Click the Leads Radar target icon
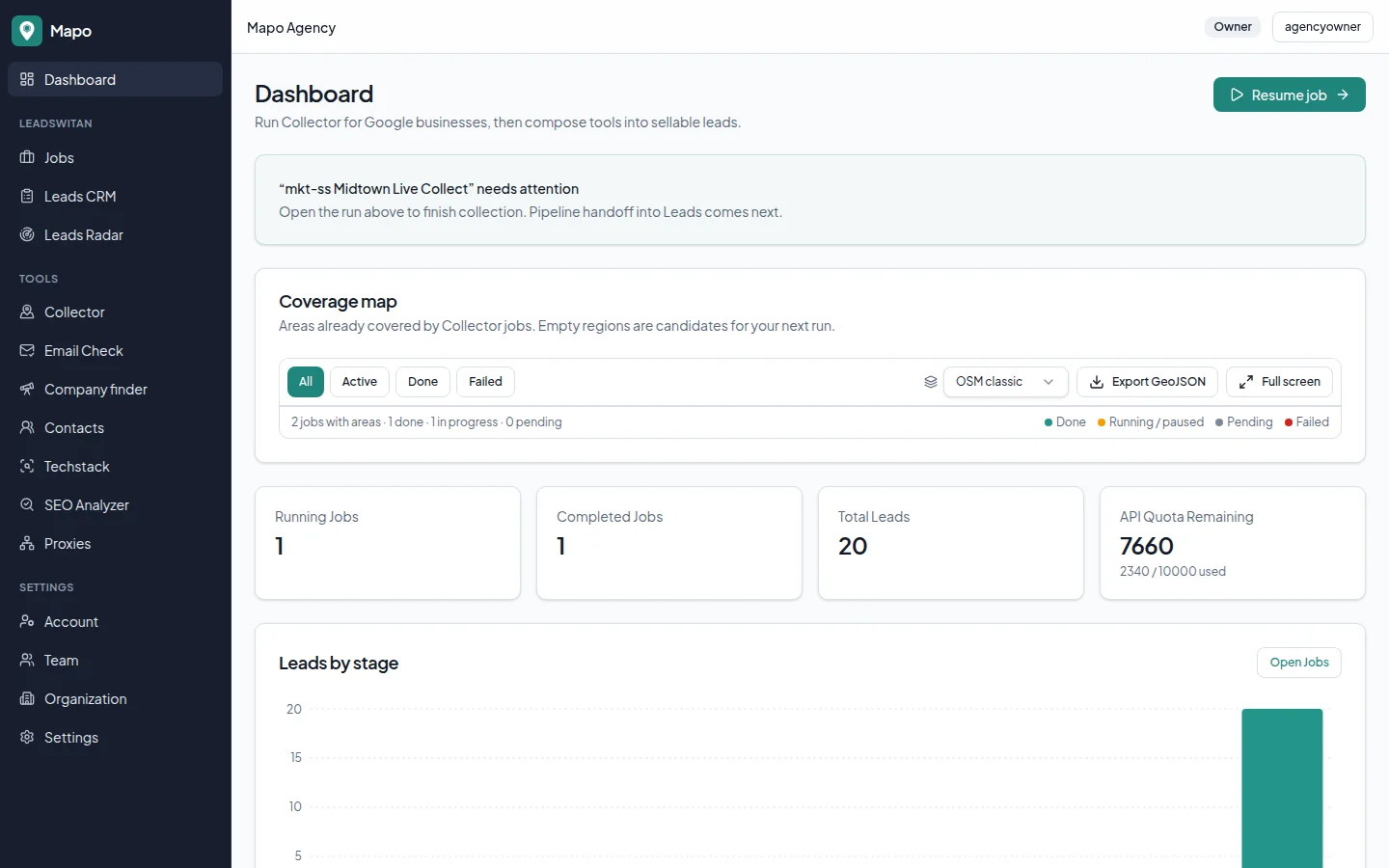This screenshot has width=1389, height=868. point(27,234)
